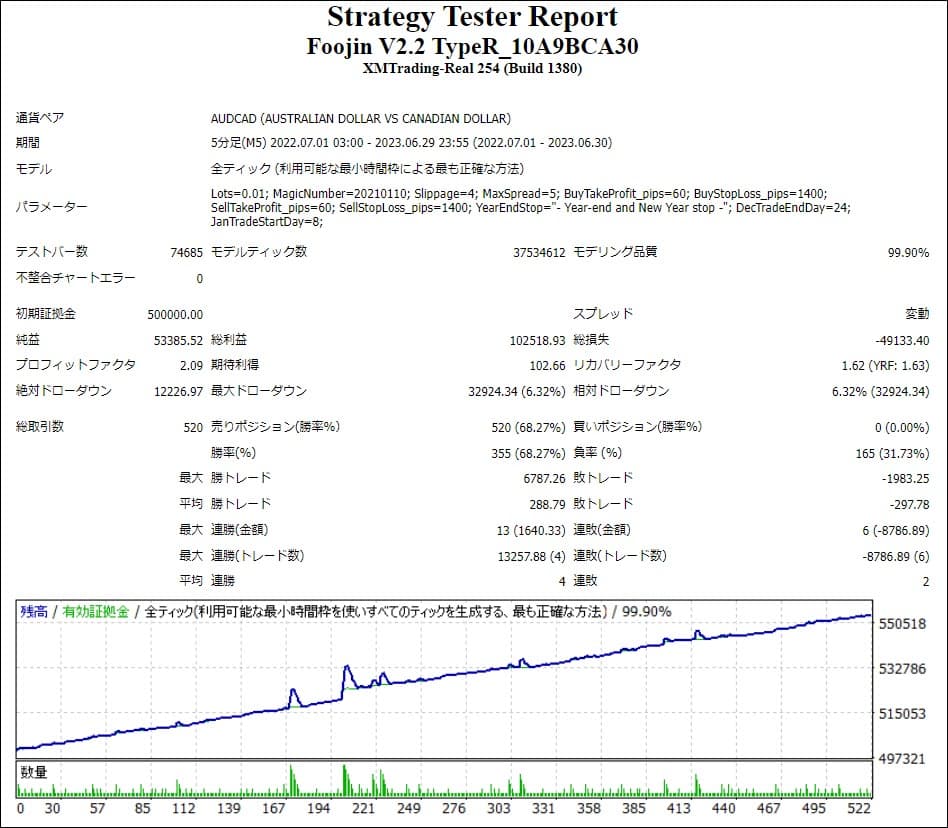The image size is (948, 828).
Task: Click the 数量 volume panel label
Action: [33, 772]
